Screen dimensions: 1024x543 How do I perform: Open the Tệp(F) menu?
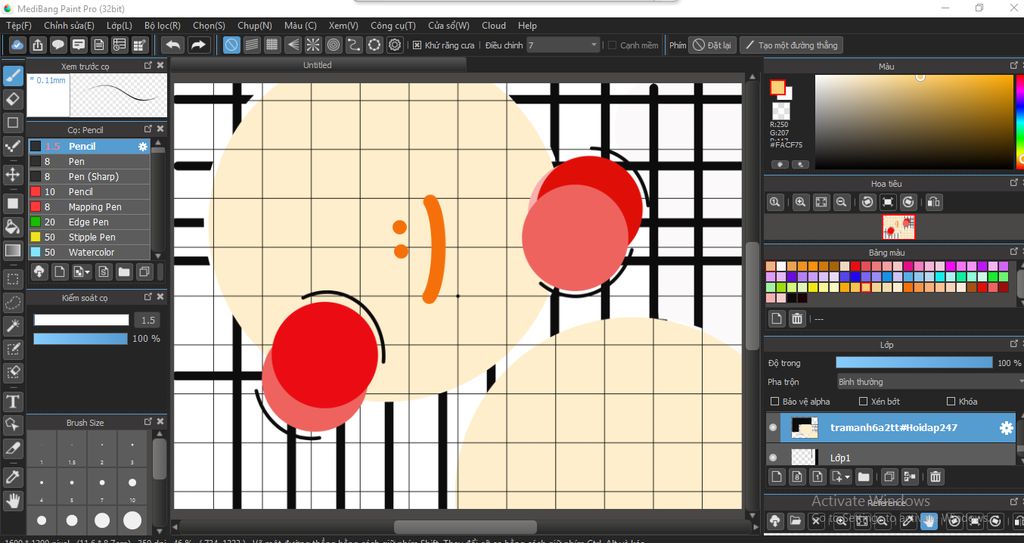(18, 25)
